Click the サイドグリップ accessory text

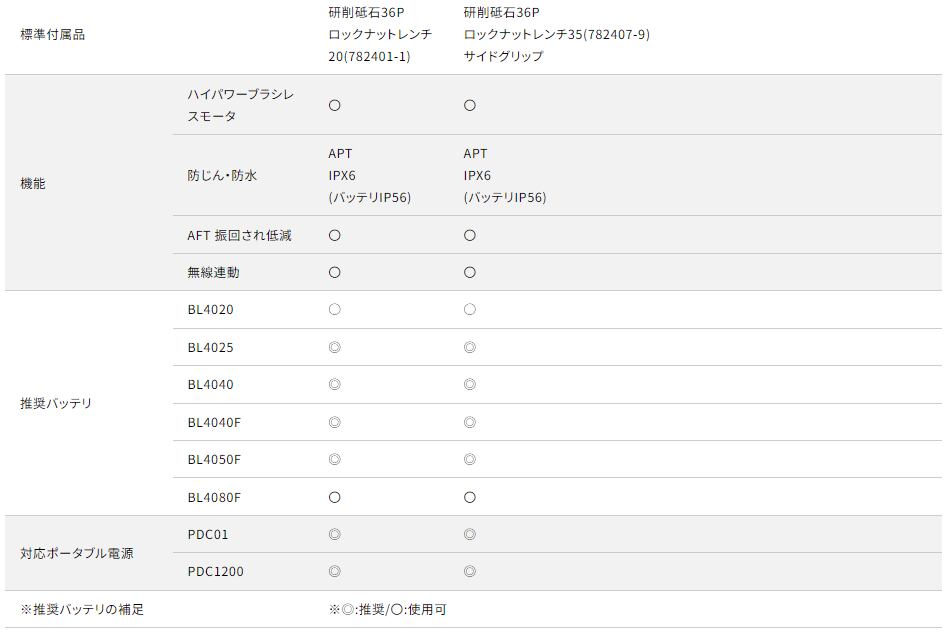pos(503,56)
